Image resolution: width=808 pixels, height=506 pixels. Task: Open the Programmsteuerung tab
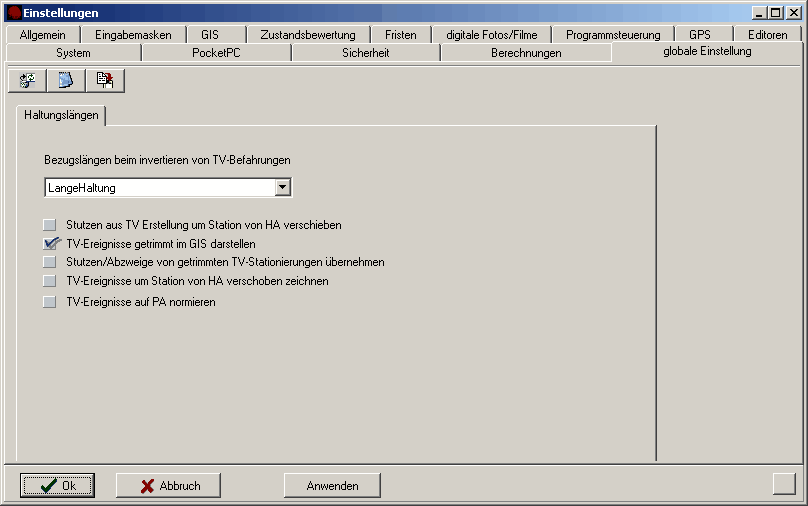pos(613,35)
